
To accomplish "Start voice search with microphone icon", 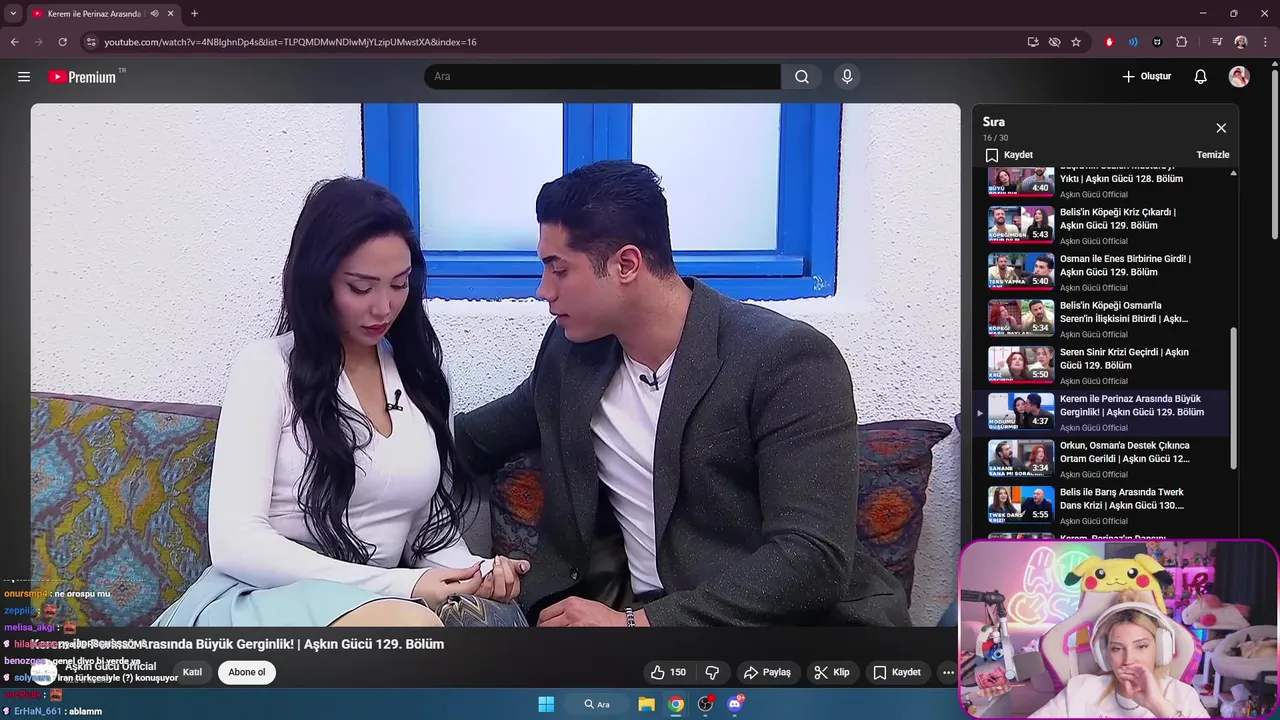I will click(847, 76).
